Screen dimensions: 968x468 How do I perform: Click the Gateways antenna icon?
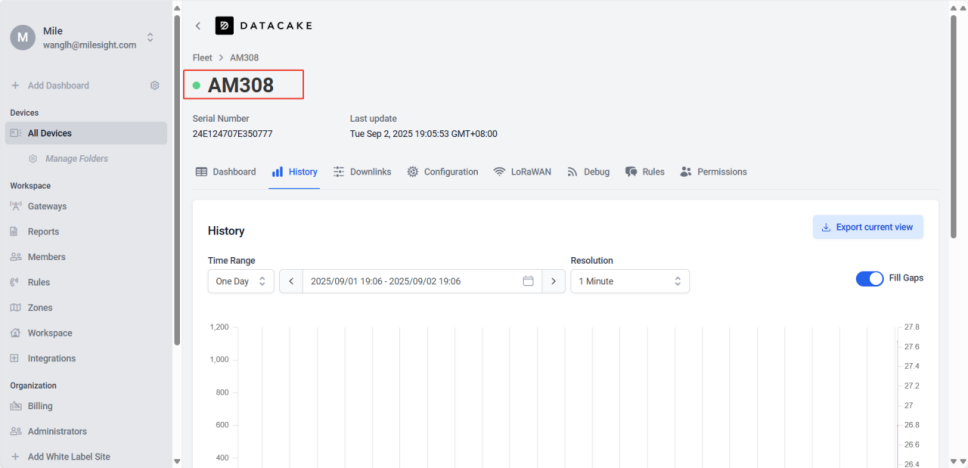click(16, 206)
